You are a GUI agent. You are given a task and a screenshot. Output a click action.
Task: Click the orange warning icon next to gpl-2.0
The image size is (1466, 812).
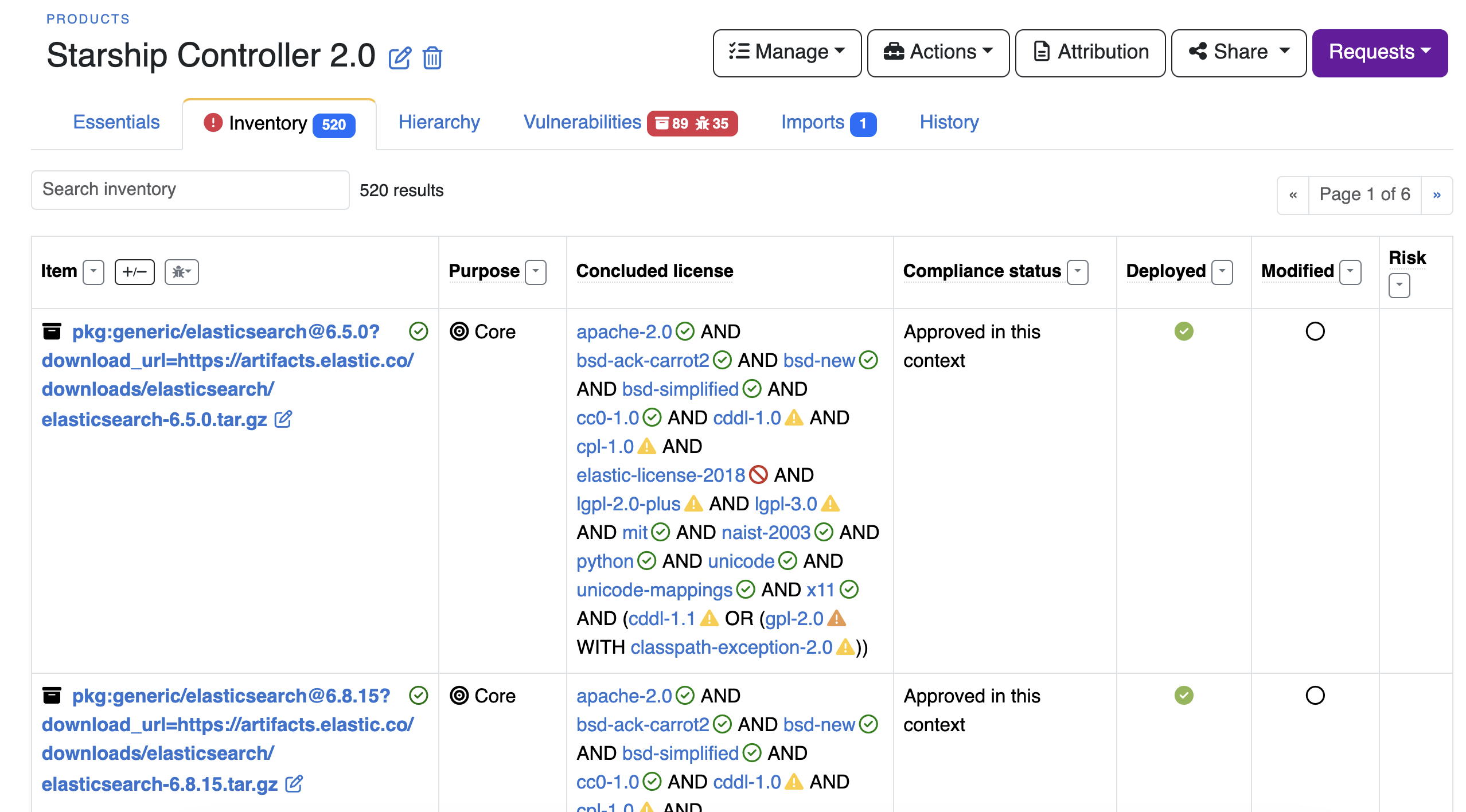point(836,618)
